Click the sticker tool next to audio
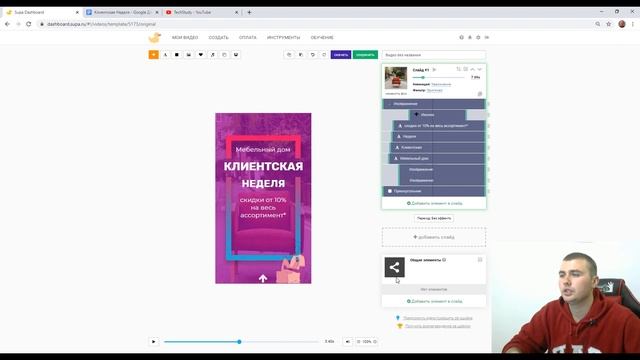Image resolution: width=640 pixels, height=360 pixels. tap(224, 55)
